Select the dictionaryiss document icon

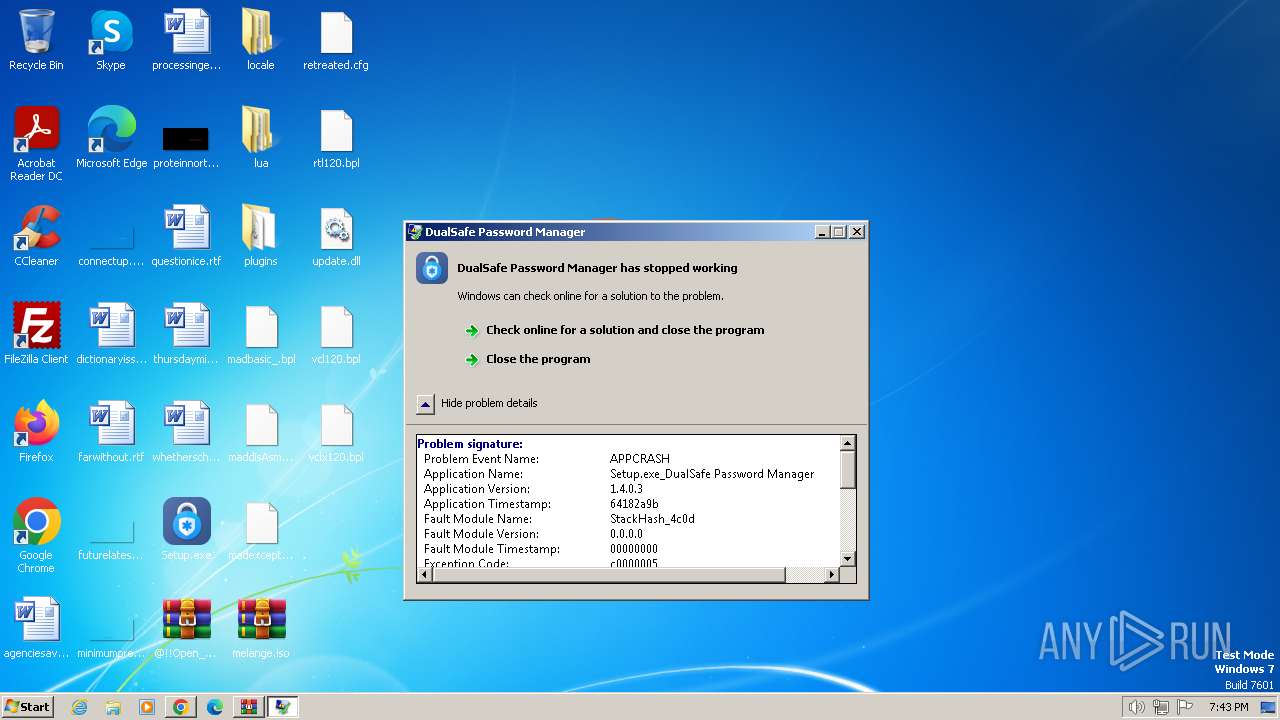111,334
